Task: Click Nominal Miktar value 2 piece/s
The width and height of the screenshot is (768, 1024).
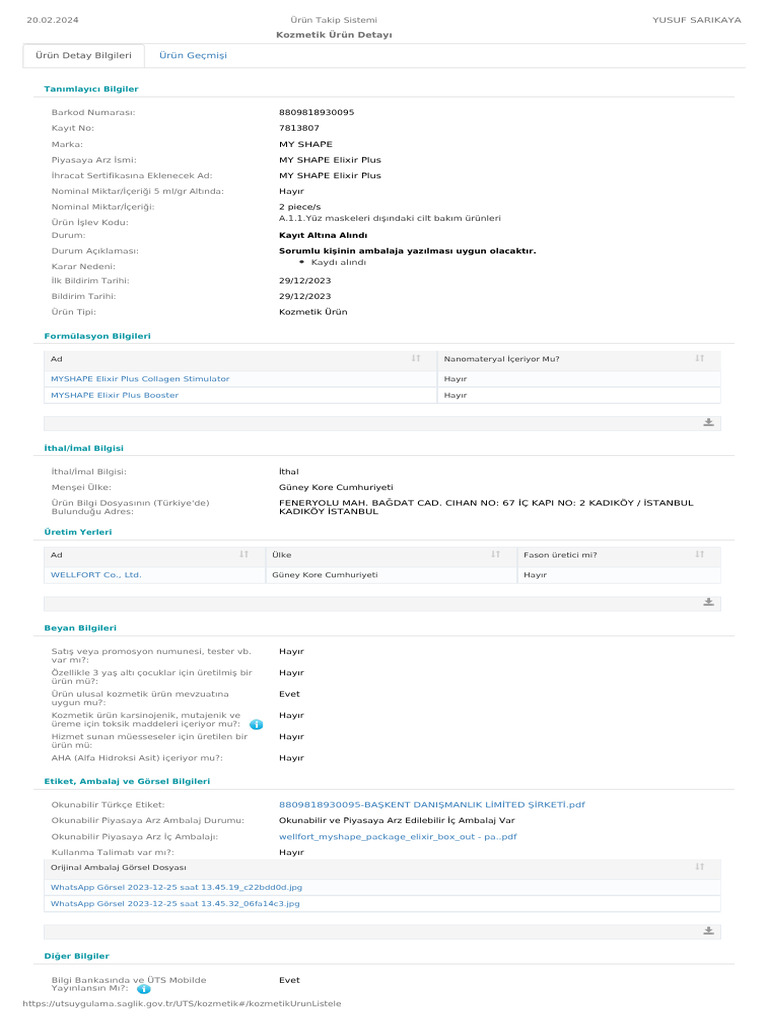Action: (x=300, y=206)
